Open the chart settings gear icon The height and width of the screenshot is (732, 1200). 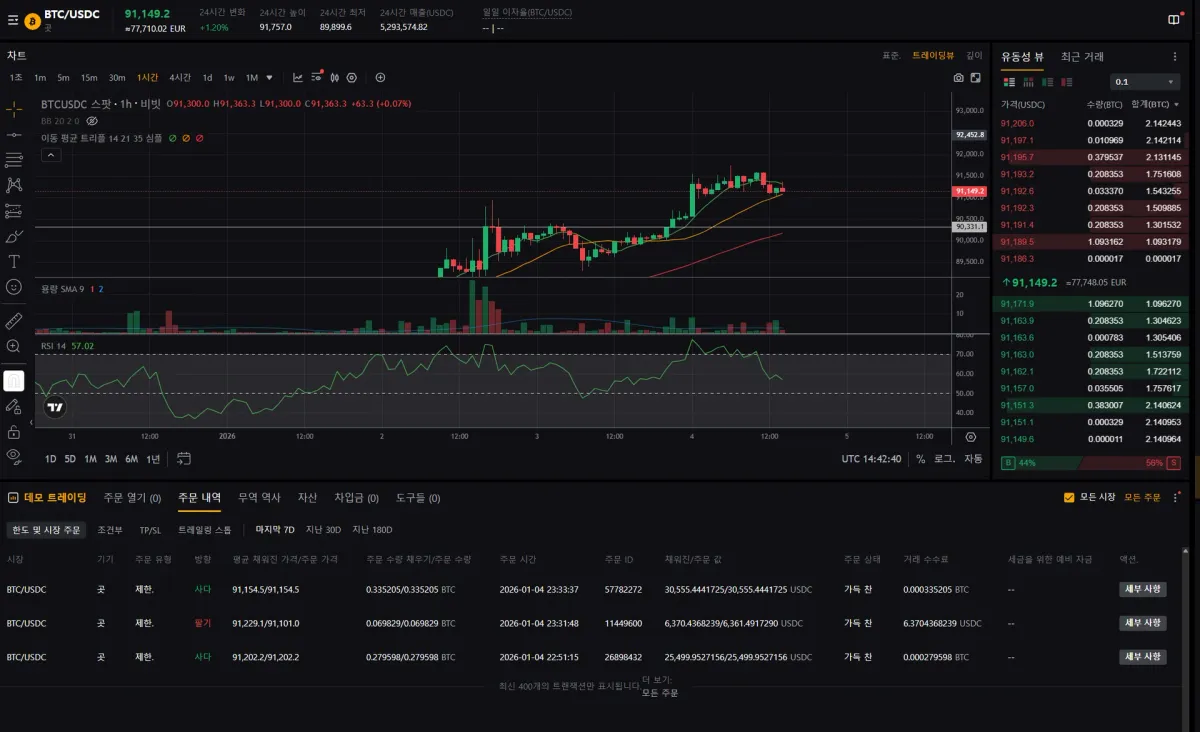(351, 78)
